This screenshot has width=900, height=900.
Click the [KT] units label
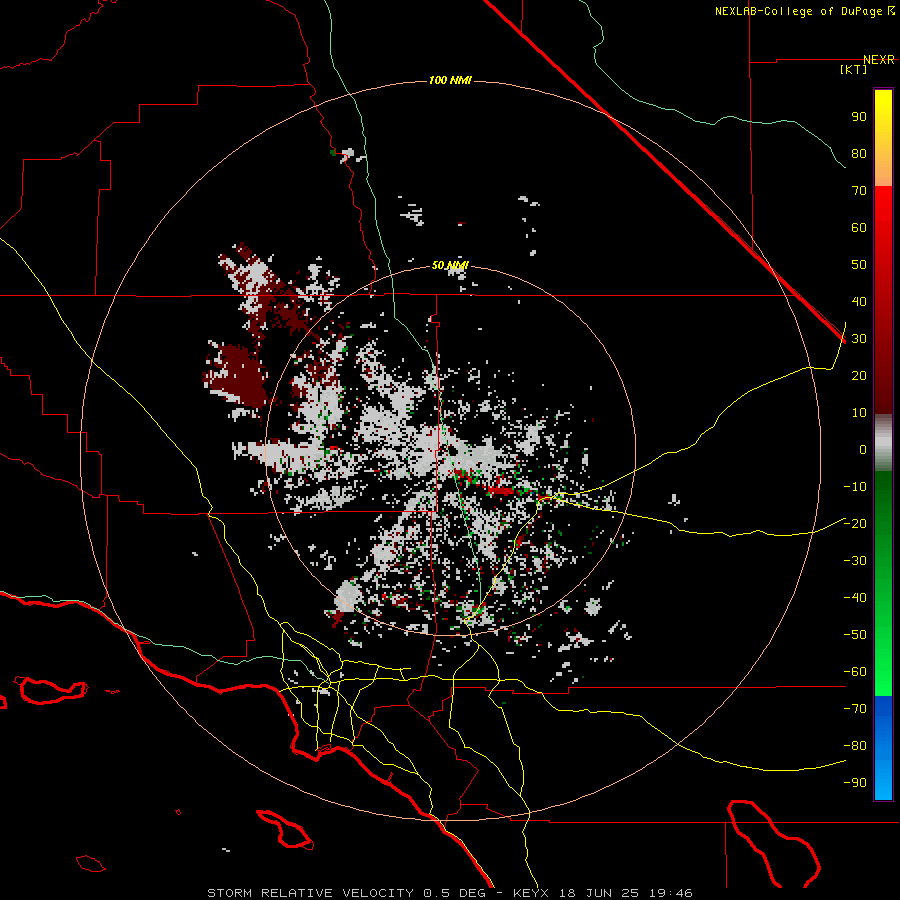point(854,69)
